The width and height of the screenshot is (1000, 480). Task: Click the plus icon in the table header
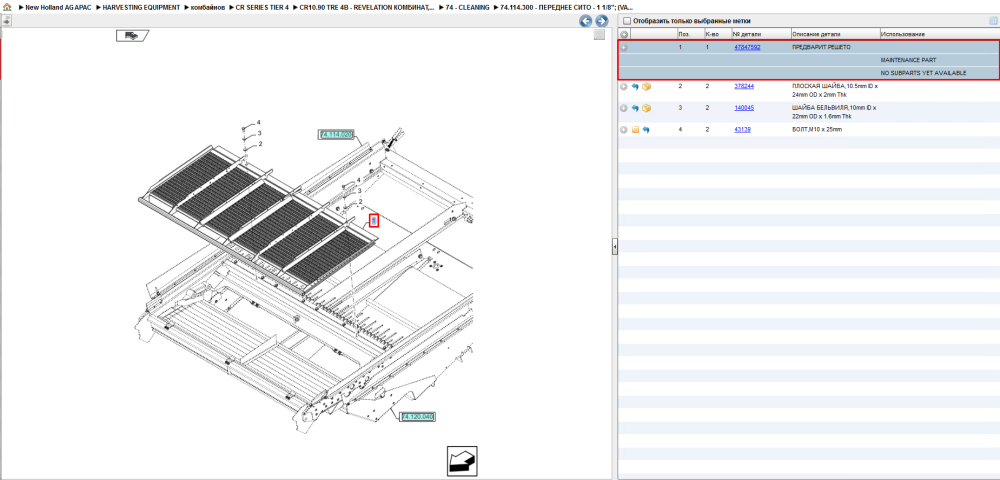[x=624, y=34]
